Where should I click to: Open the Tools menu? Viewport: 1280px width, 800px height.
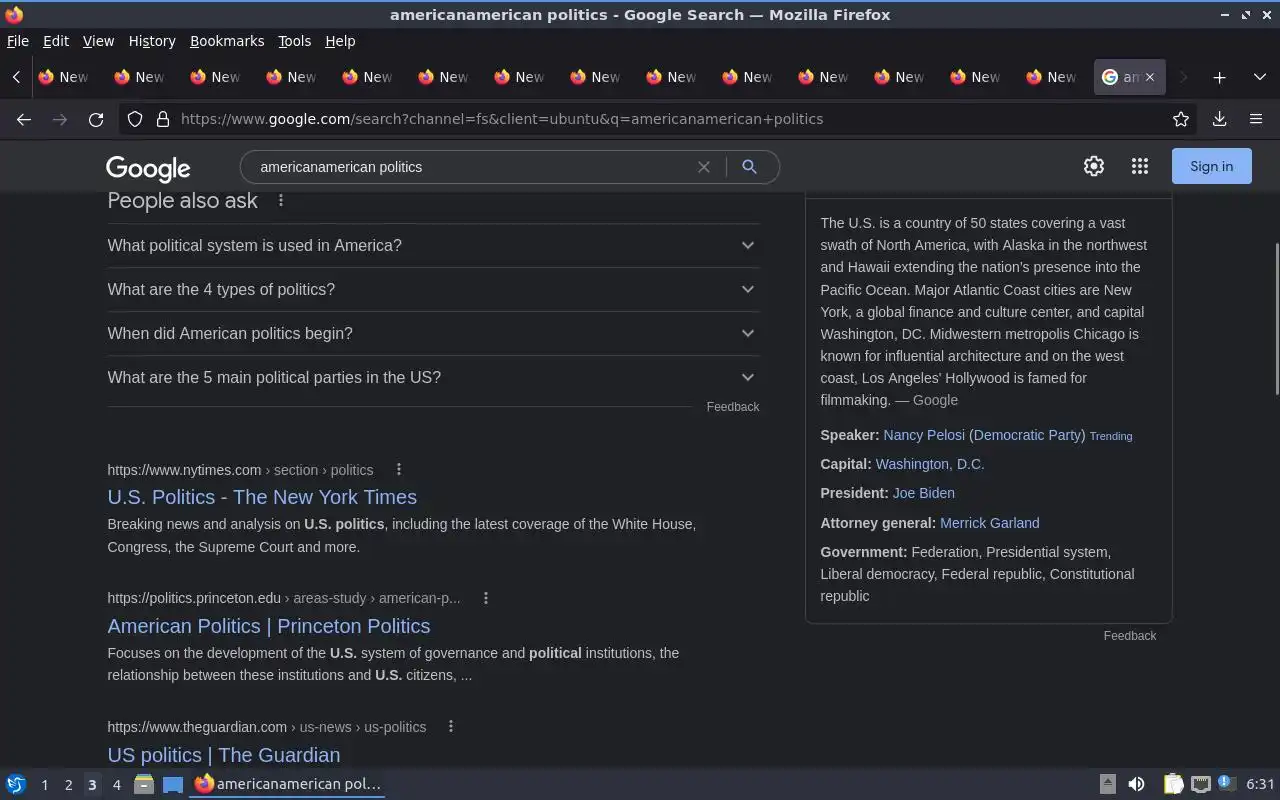[x=294, y=41]
